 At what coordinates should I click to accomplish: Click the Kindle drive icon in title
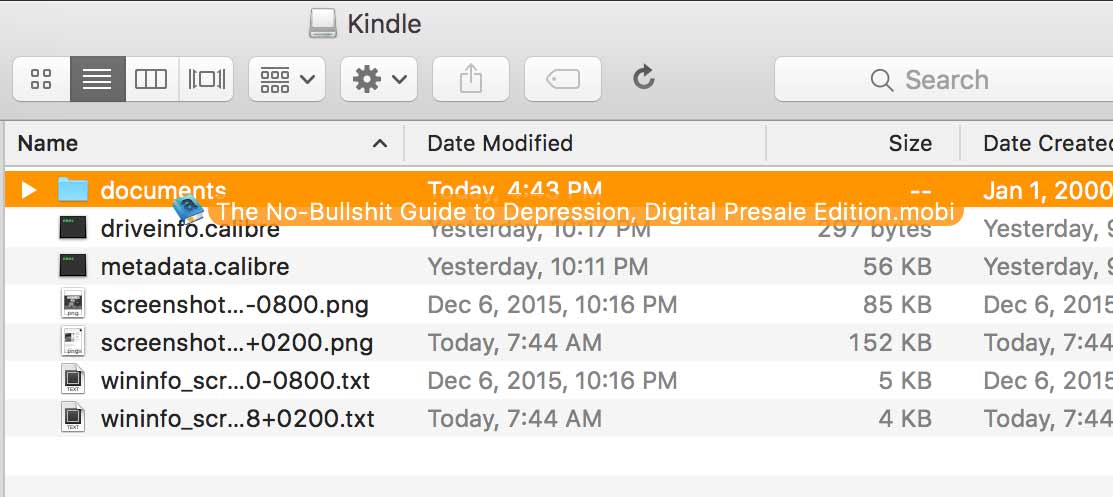(x=323, y=23)
